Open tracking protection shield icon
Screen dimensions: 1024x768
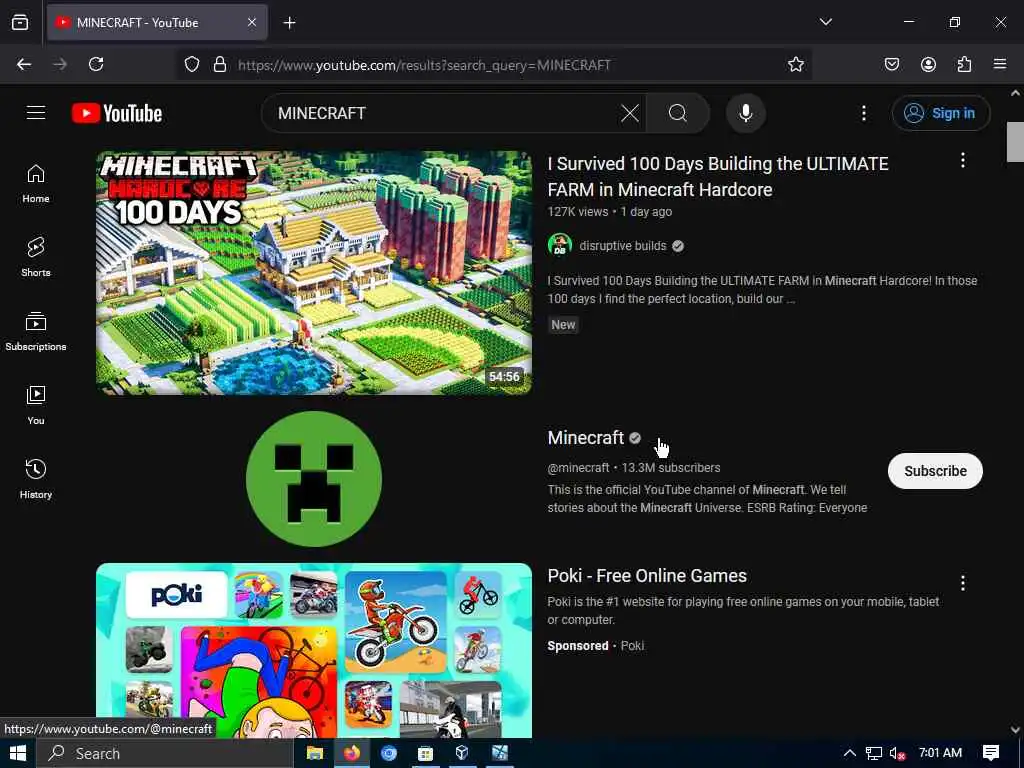(191, 64)
